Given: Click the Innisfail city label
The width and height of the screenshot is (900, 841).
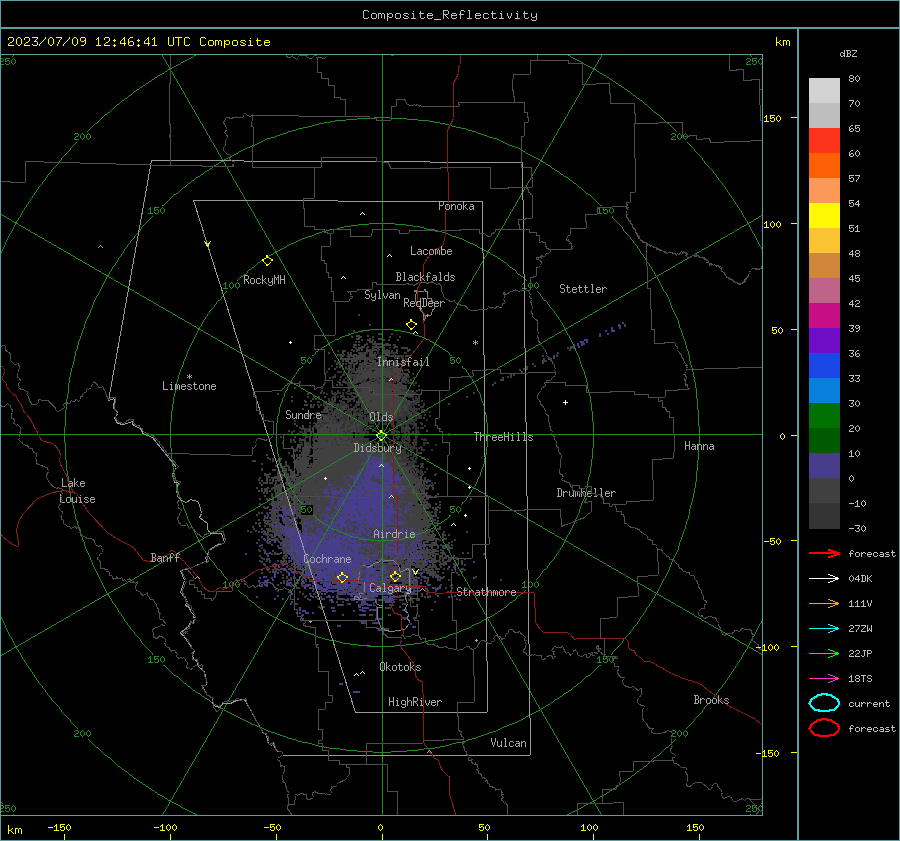Looking at the screenshot, I should pos(403,362).
